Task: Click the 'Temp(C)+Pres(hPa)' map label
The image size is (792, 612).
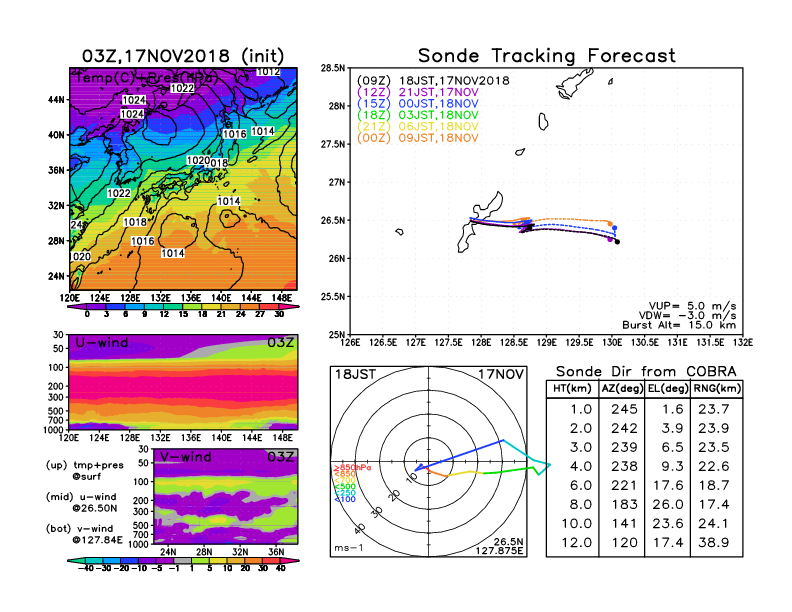Action: (147, 78)
